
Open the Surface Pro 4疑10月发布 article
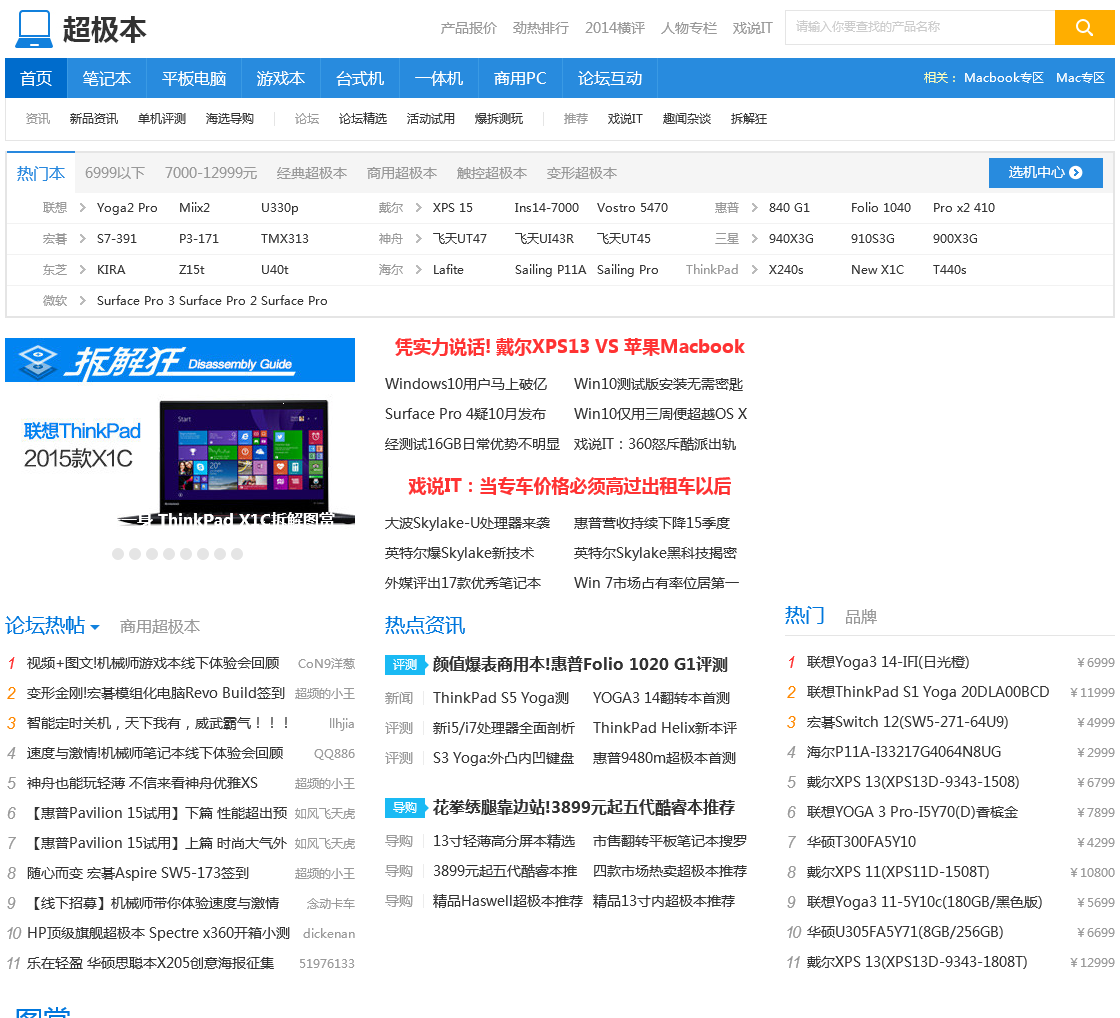(465, 414)
